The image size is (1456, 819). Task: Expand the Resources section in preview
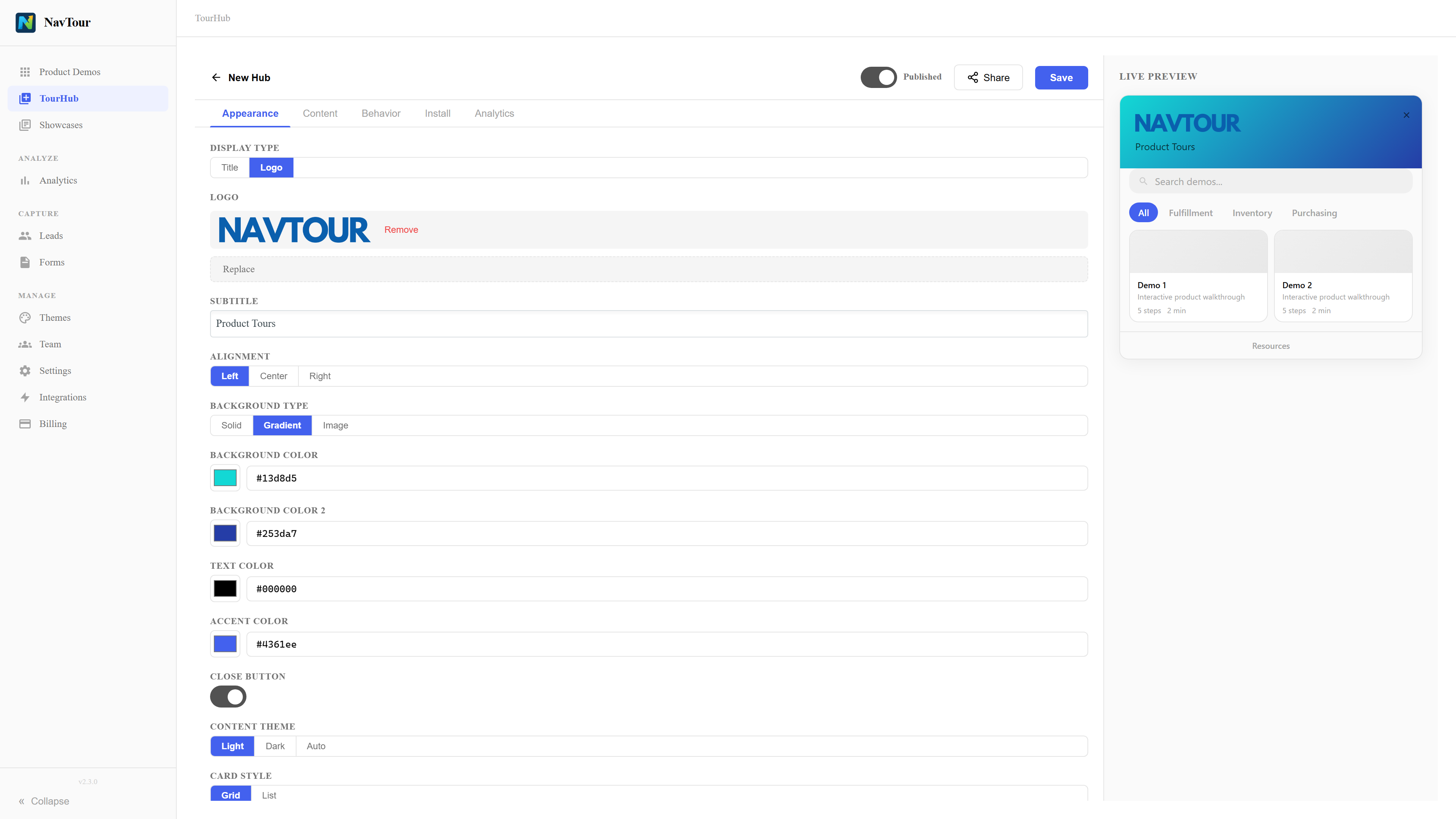[x=1270, y=345]
